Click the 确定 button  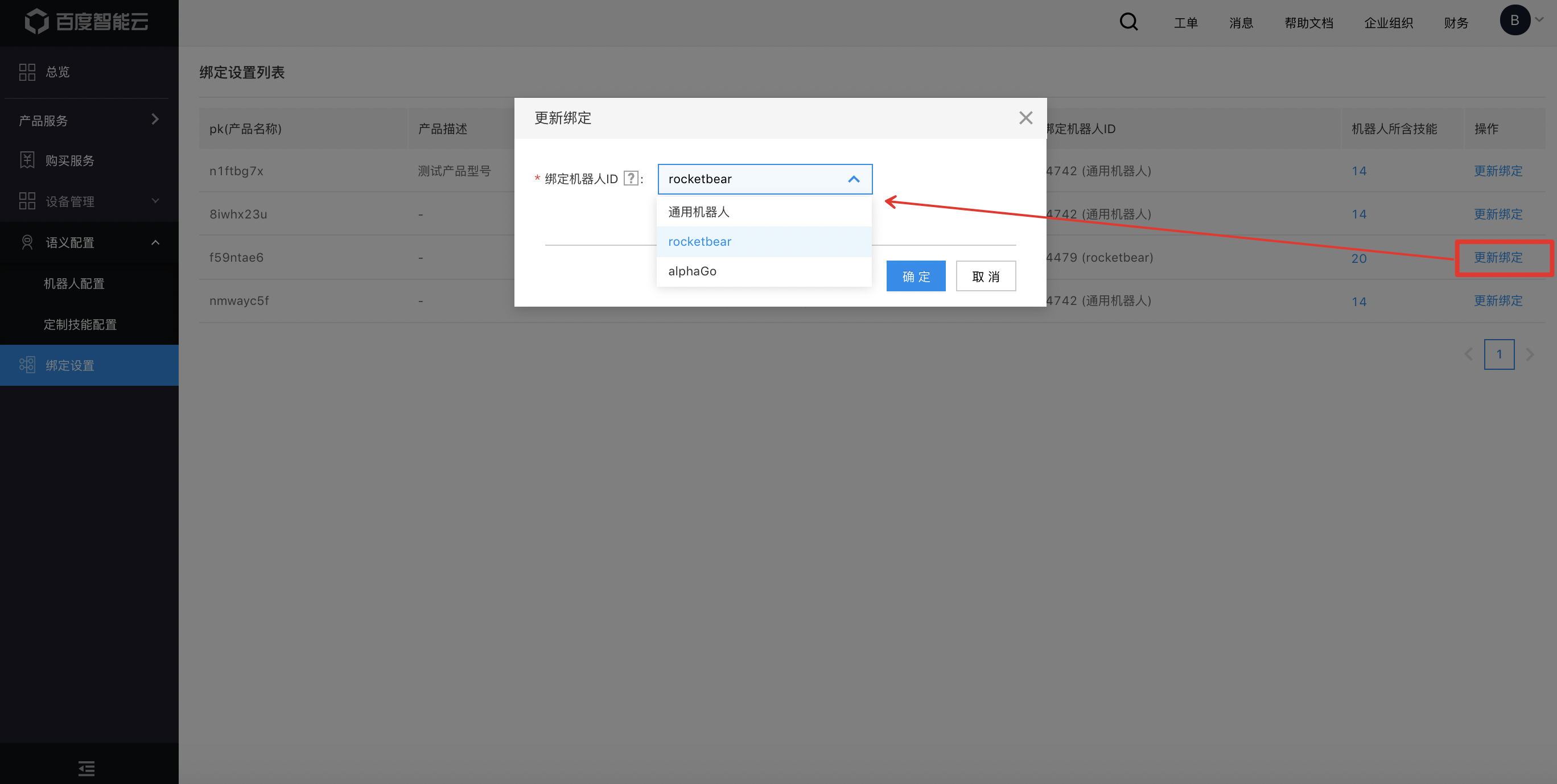916,277
